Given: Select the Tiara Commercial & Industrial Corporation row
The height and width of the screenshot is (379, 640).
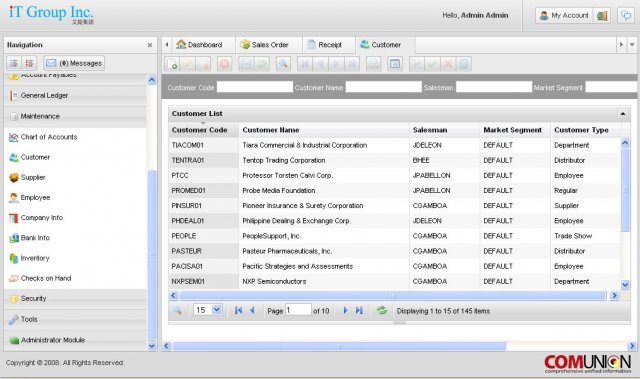Looking at the screenshot, I should pos(394,145).
